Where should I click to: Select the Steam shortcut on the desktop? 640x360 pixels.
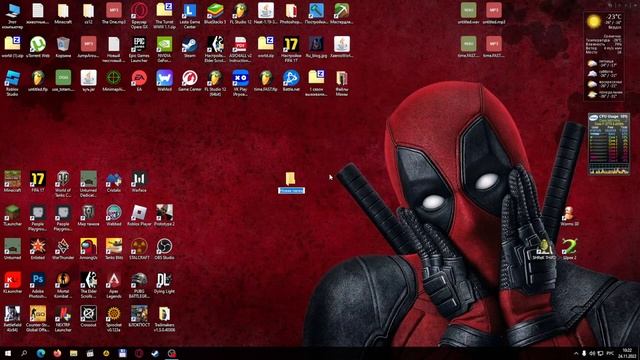190,47
